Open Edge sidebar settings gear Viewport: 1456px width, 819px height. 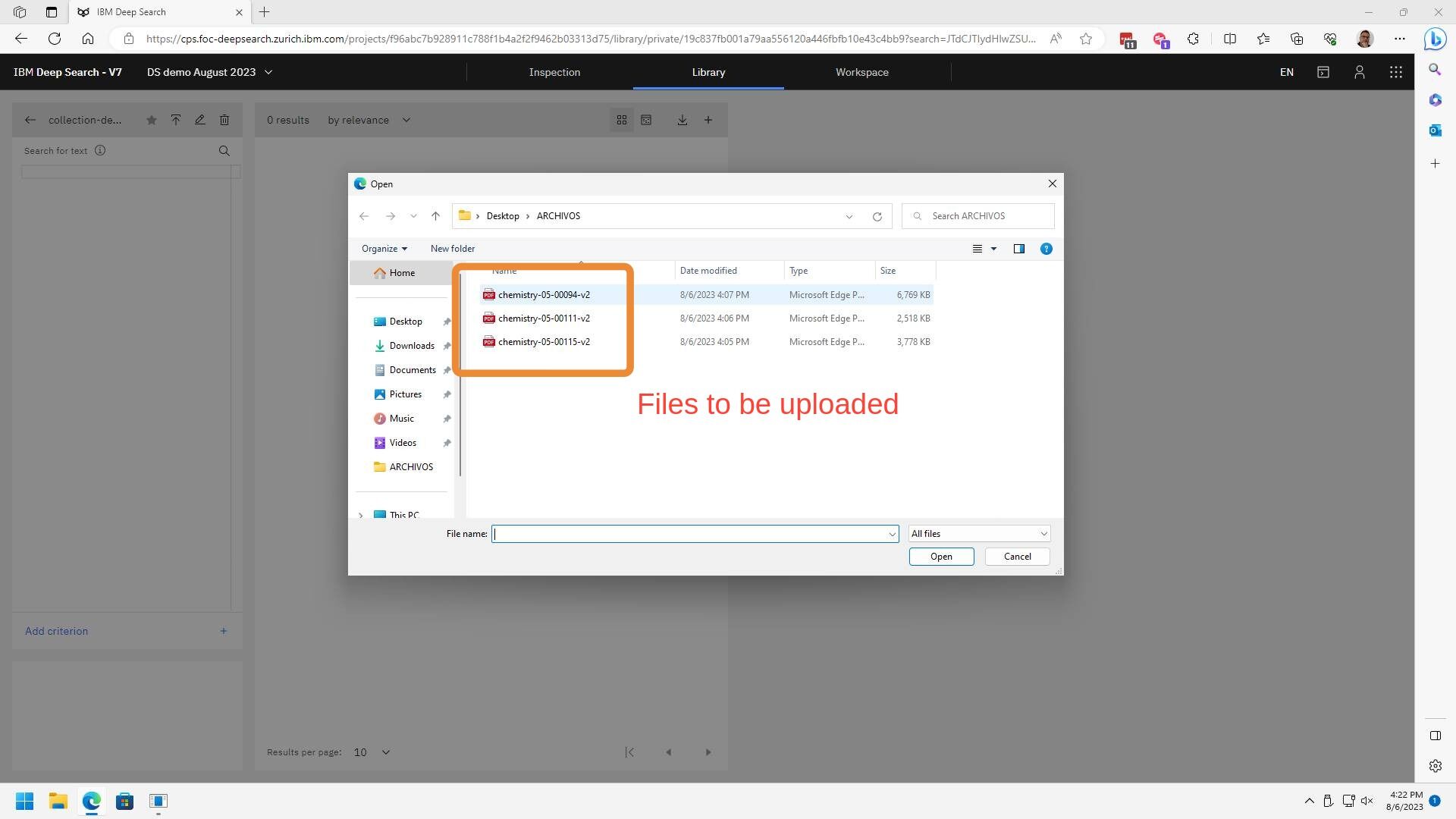(1435, 766)
